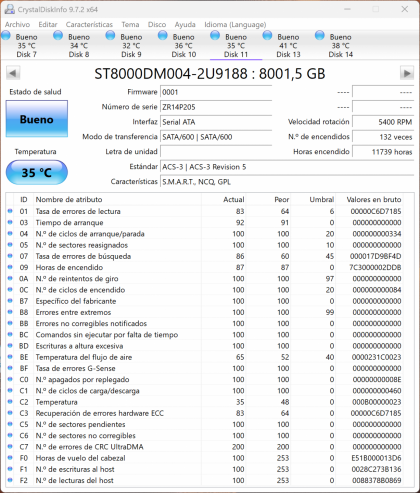Select Disk 10 status tab
The image size is (420, 493).
coord(184,45)
